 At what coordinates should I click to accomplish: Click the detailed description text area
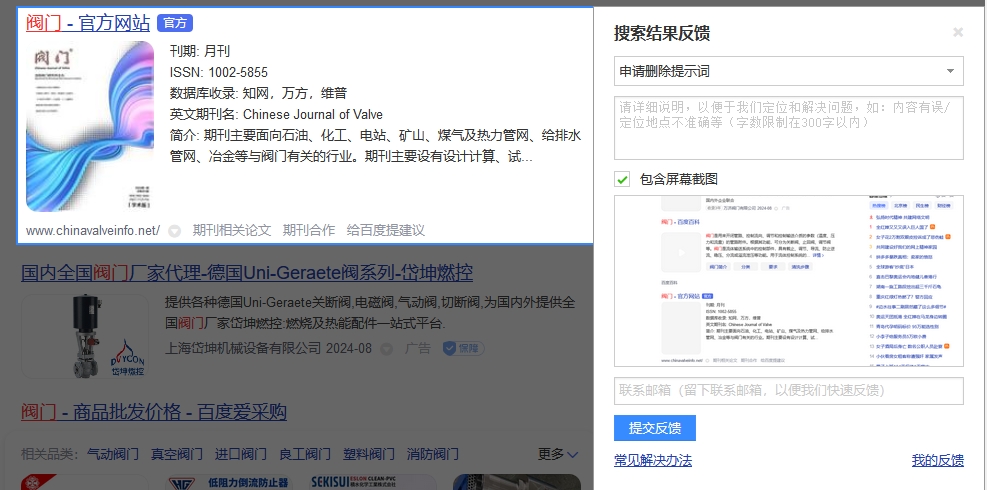(789, 128)
